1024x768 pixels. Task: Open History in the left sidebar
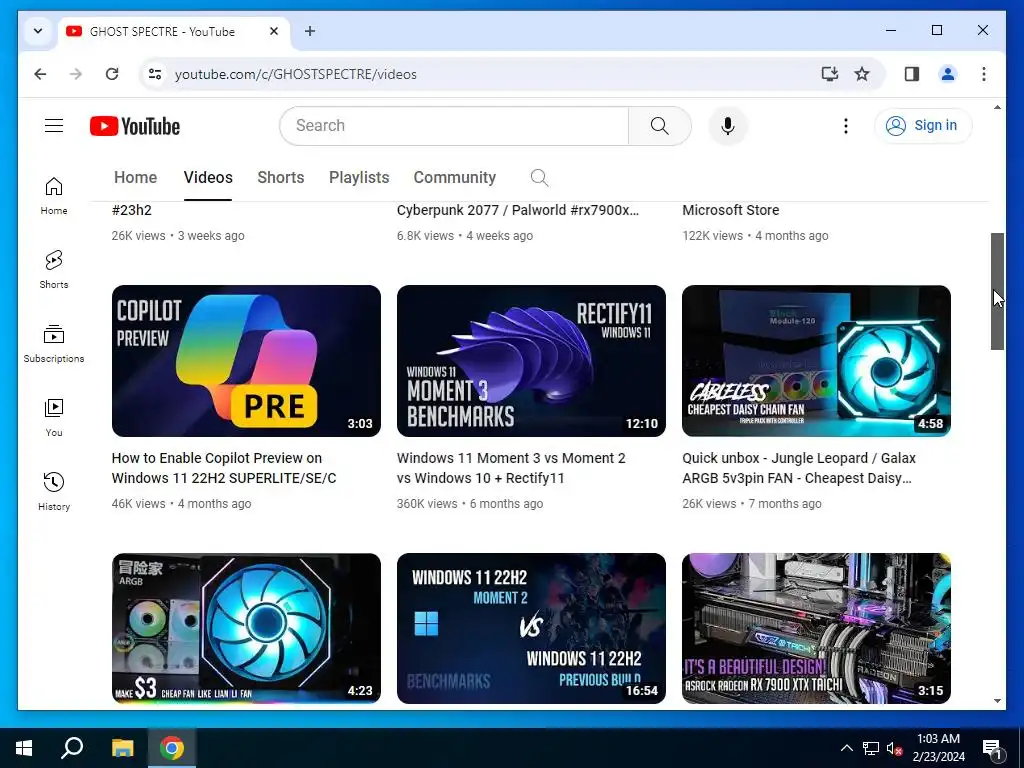54,492
